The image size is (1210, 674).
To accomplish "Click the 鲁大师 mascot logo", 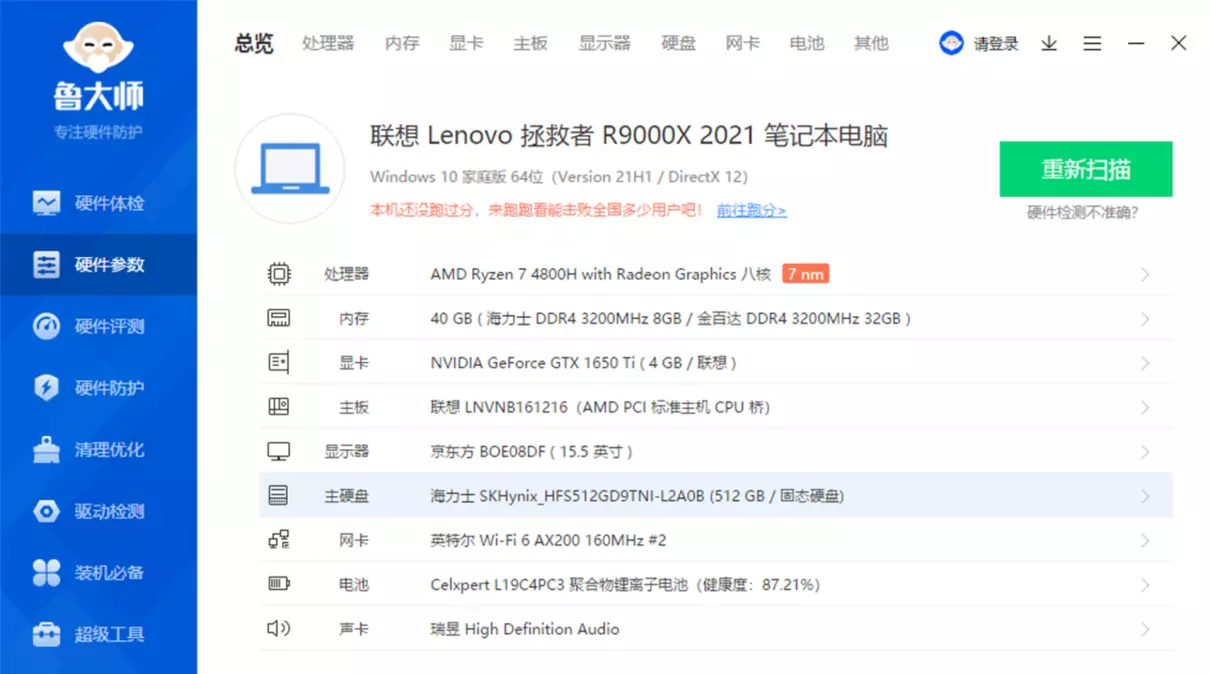I will tap(98, 48).
